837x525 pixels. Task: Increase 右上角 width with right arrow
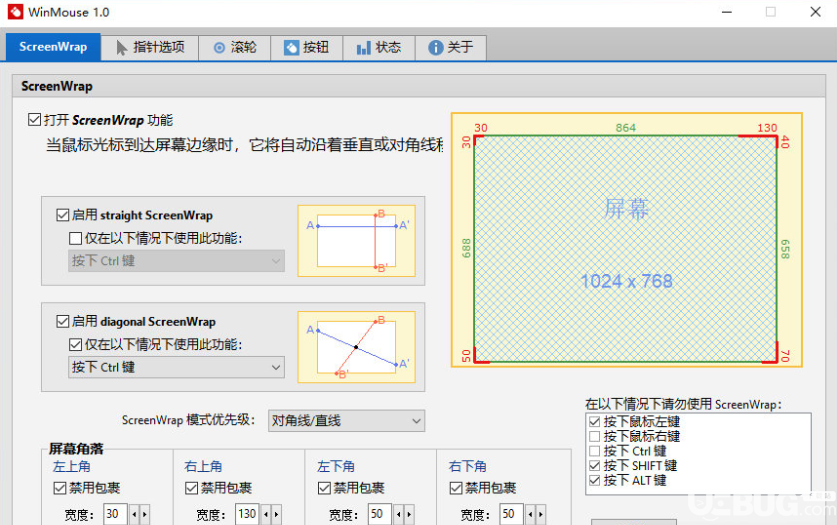point(276,514)
